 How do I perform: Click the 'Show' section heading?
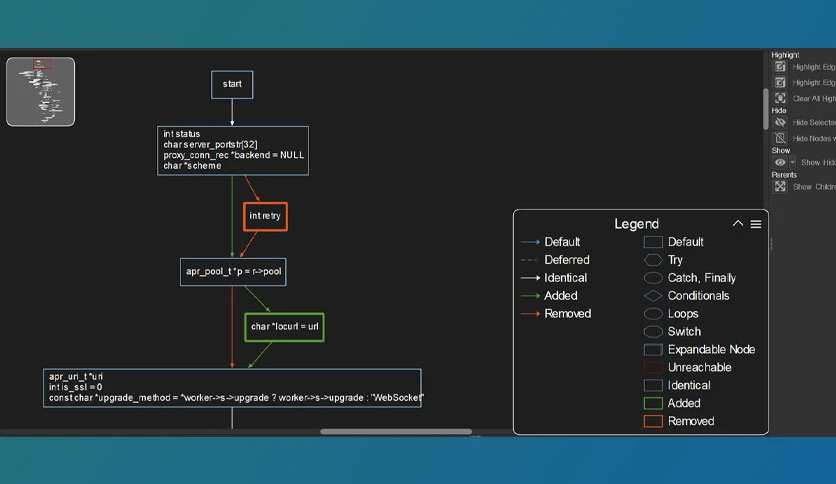click(781, 150)
